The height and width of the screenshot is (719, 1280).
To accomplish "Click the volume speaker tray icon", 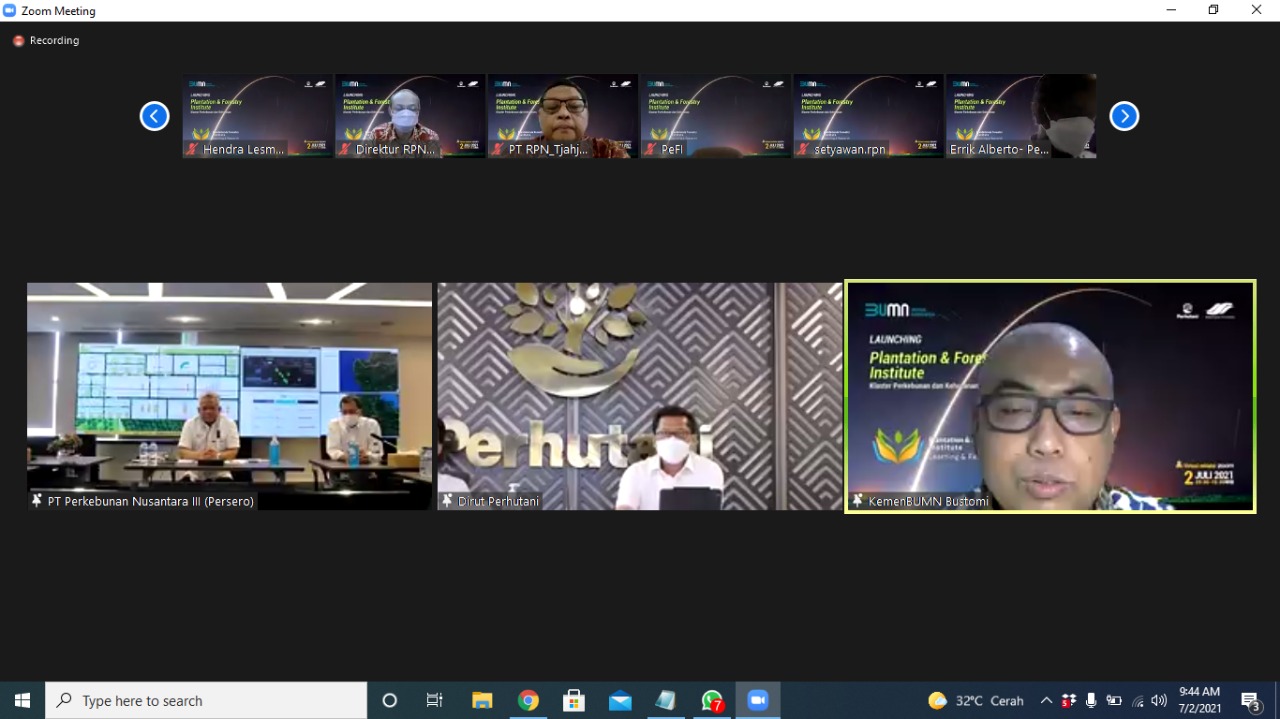I will pos(1159,700).
